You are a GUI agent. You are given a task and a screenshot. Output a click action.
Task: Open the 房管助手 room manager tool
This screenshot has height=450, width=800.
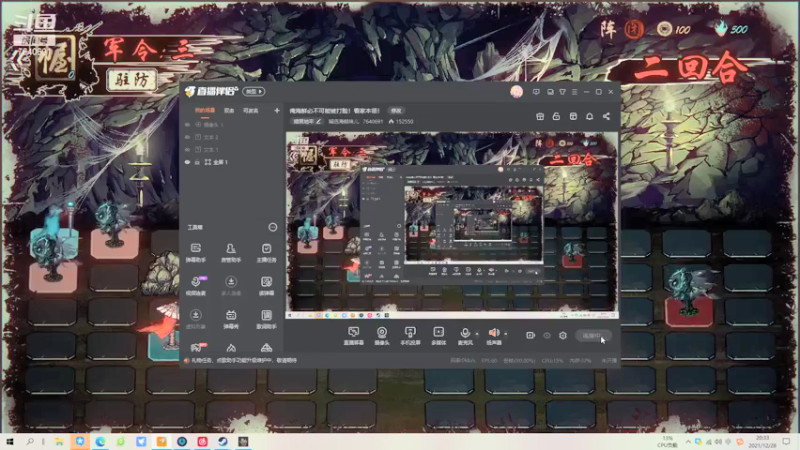231,253
